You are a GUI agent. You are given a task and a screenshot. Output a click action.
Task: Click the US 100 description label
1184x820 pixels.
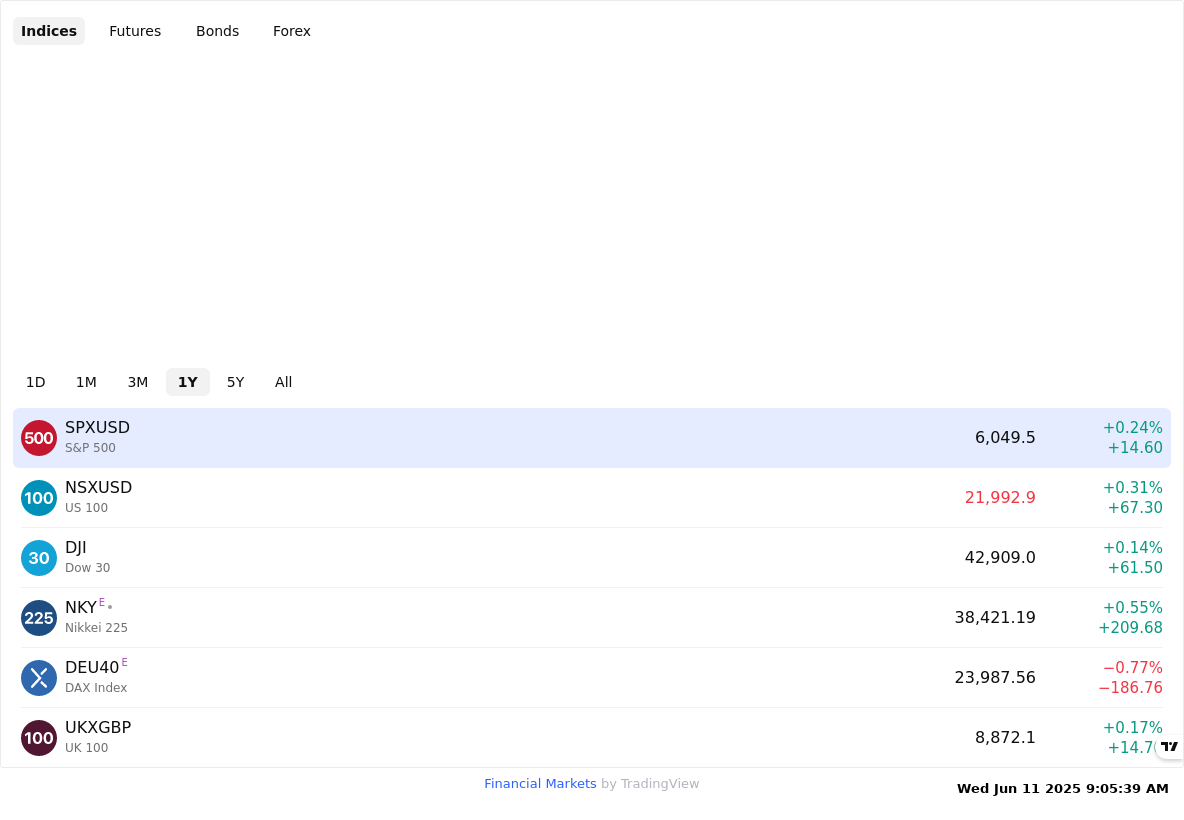tap(86, 507)
